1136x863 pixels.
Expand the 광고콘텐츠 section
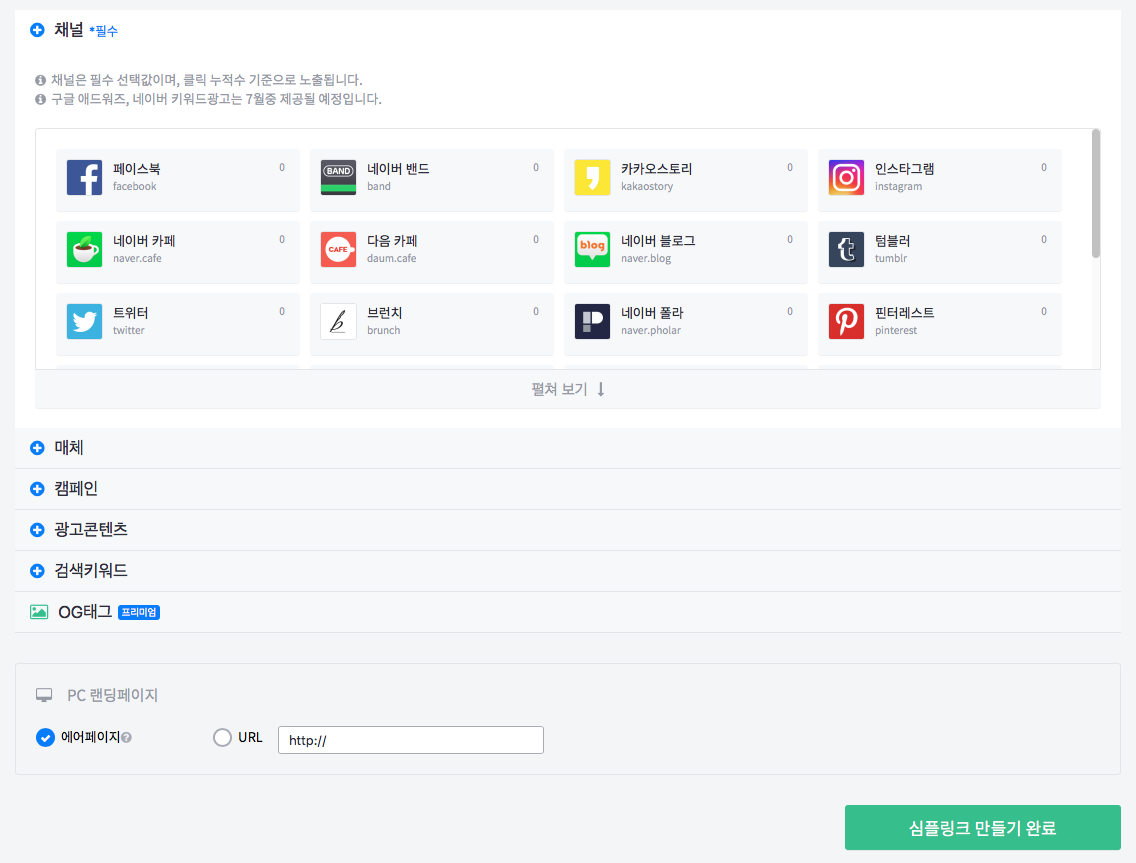click(x=568, y=530)
